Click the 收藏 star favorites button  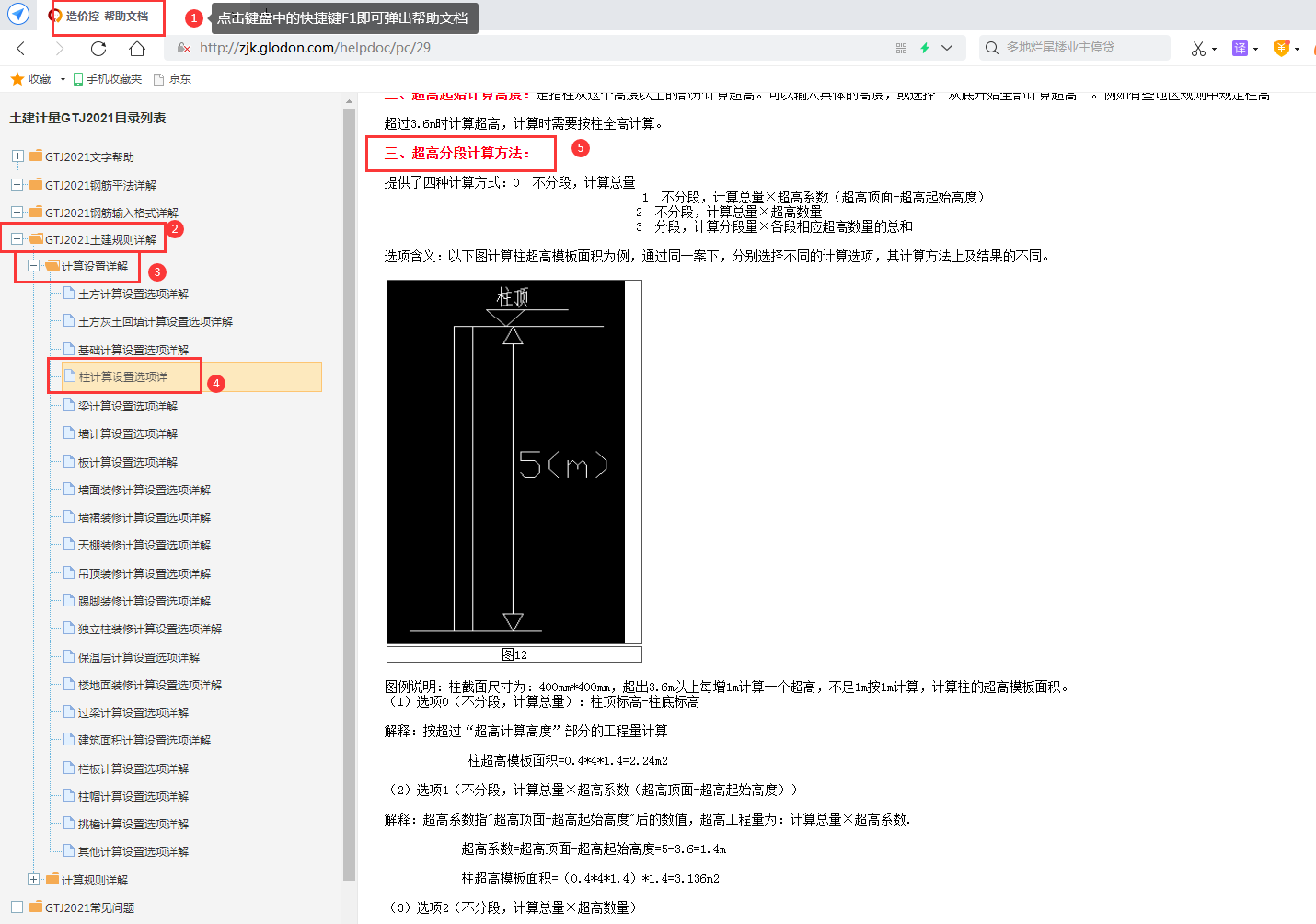[31, 79]
